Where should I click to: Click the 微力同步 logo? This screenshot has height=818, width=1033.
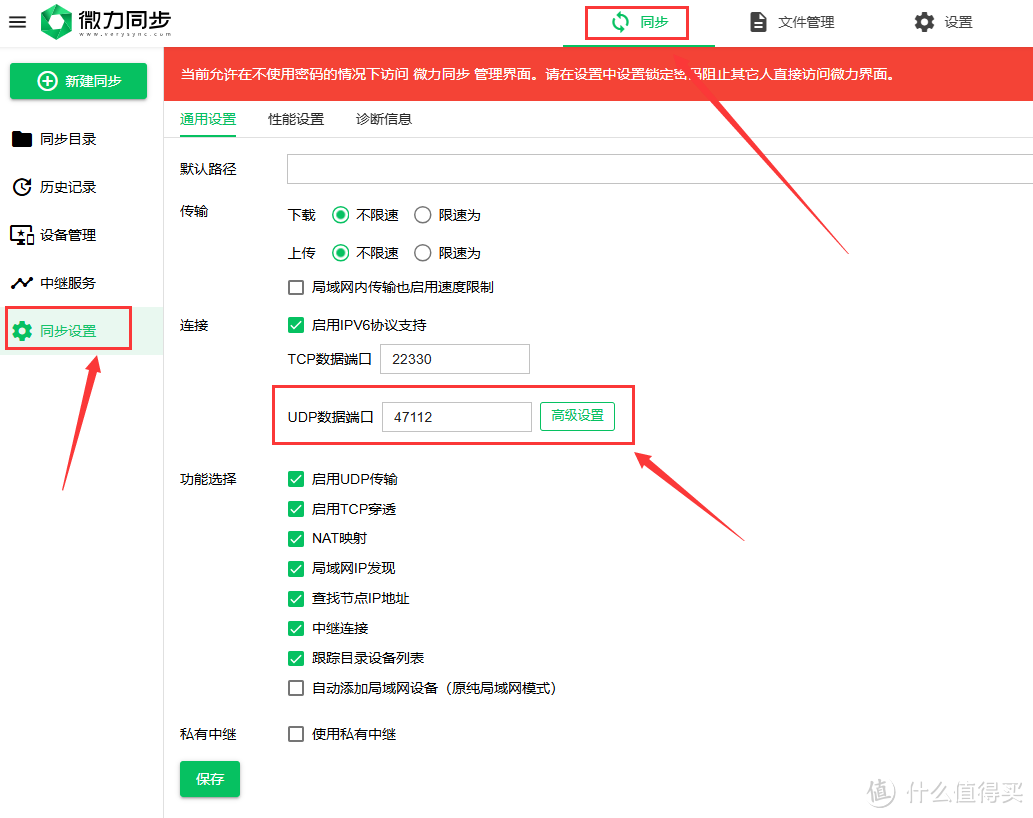coord(104,21)
